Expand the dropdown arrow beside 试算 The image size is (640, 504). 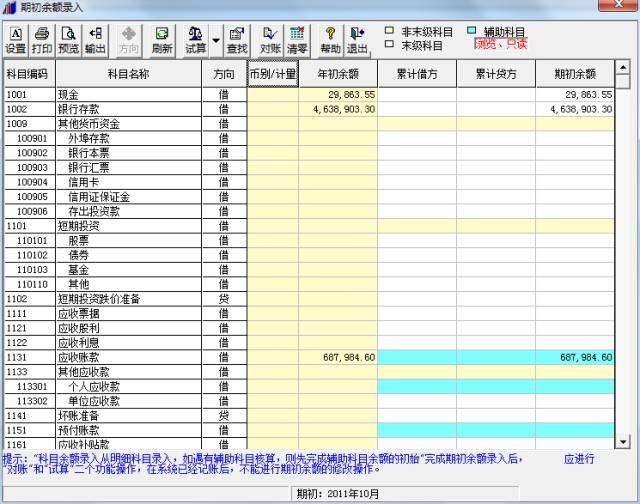click(x=216, y=40)
